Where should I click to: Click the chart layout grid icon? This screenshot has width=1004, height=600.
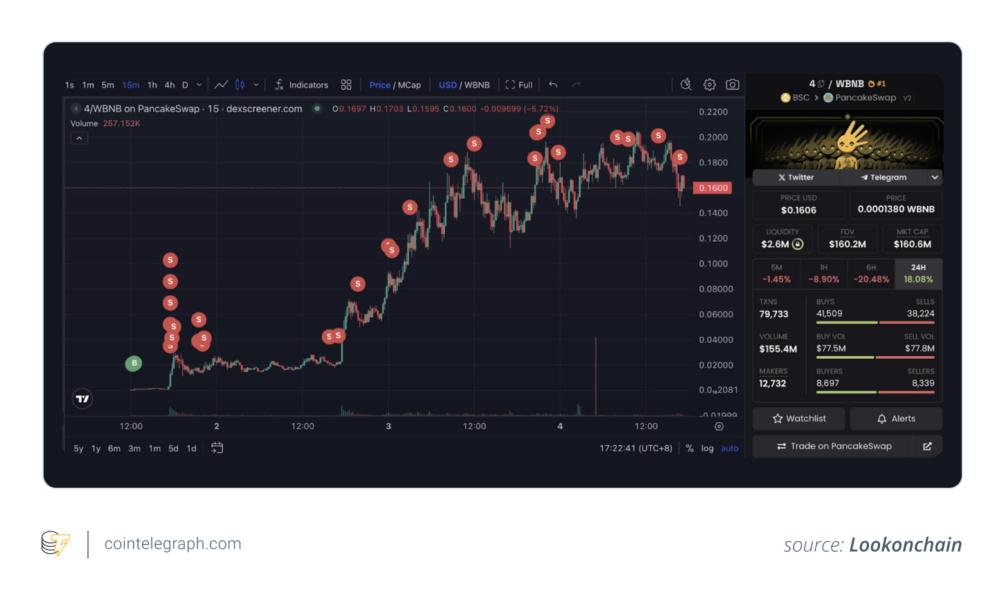click(x=346, y=85)
